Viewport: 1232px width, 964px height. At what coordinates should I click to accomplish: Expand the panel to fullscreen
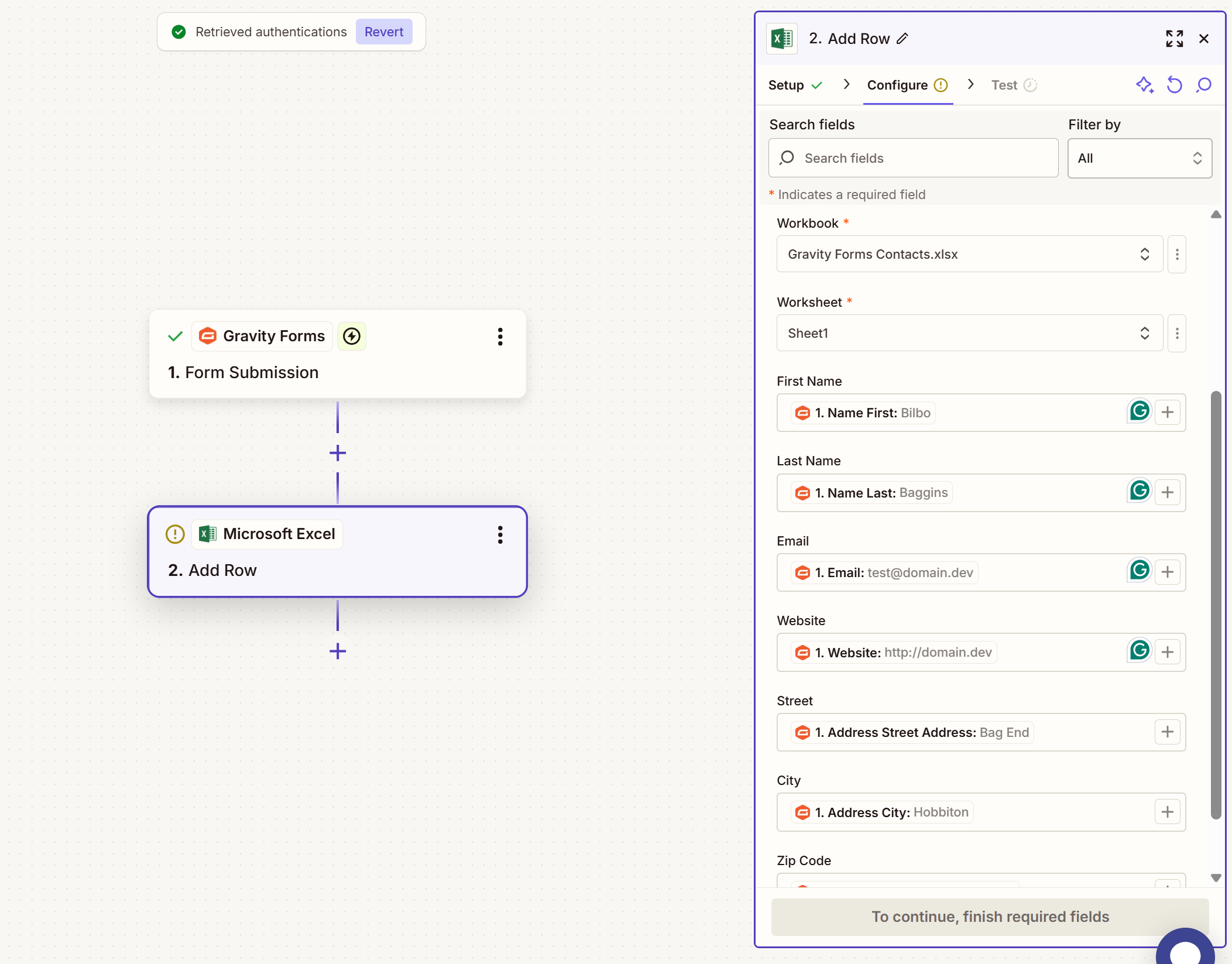pyautogui.click(x=1174, y=38)
